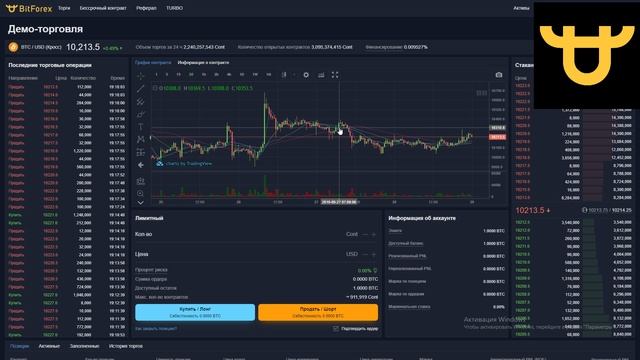Open chart settings gear
The width and height of the screenshot is (640, 360).
click(306, 75)
